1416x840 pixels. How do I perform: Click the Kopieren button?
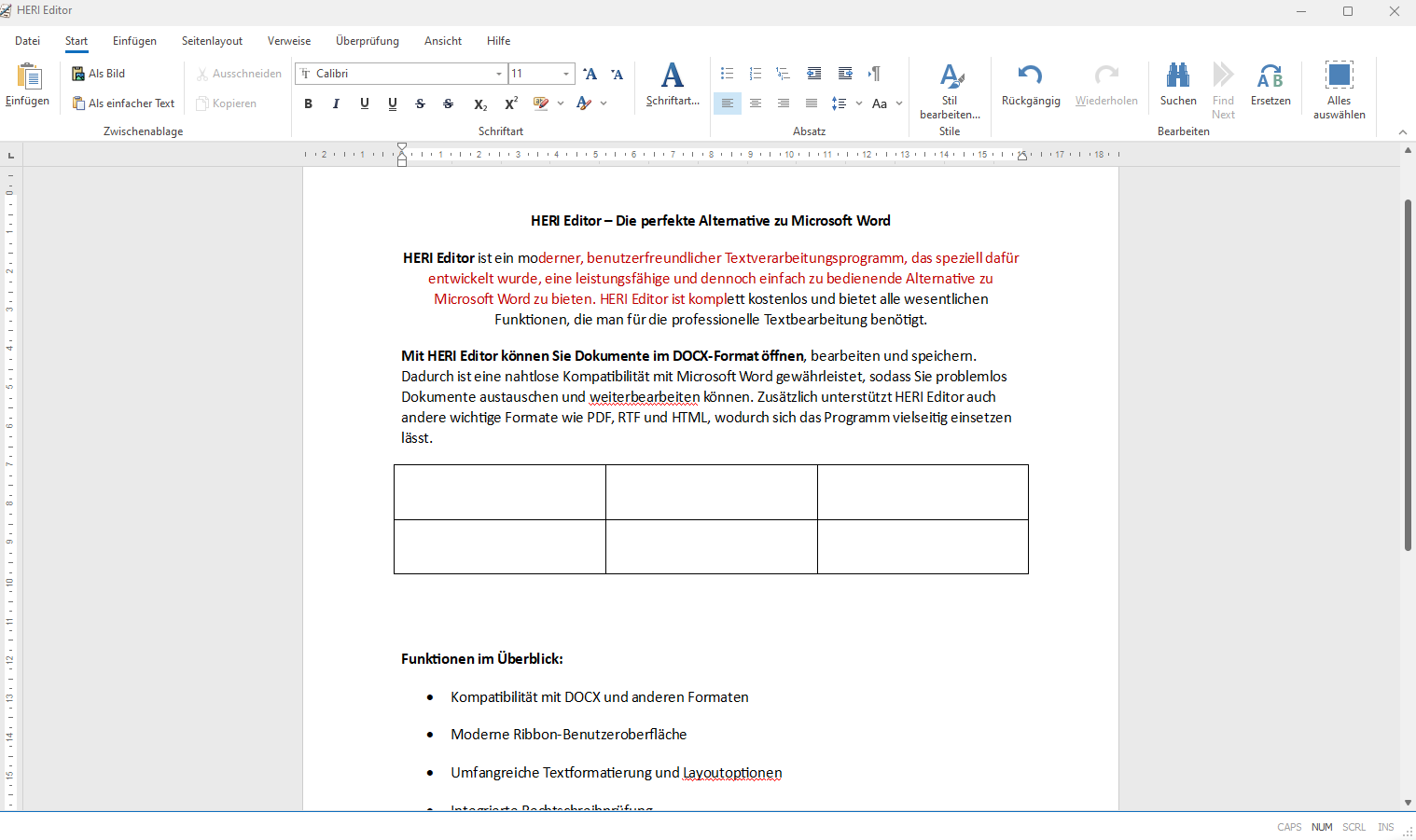227,103
